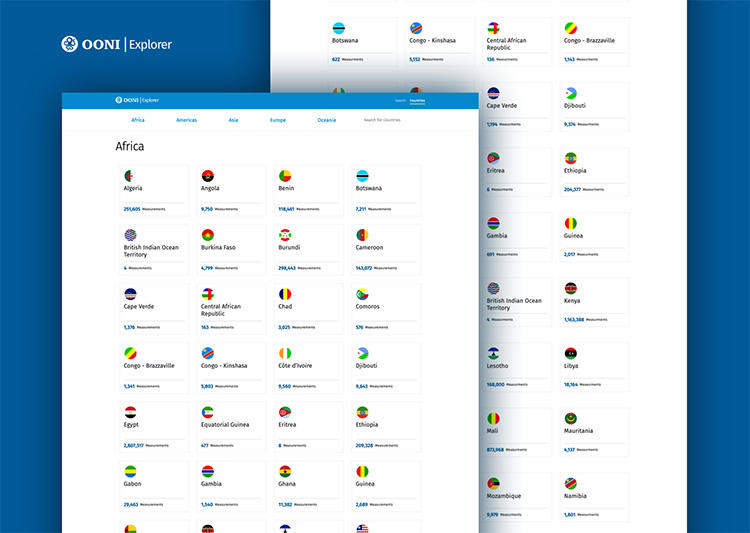Click Djibouti flag in the front window
Image resolution: width=750 pixels, height=533 pixels.
tap(362, 353)
